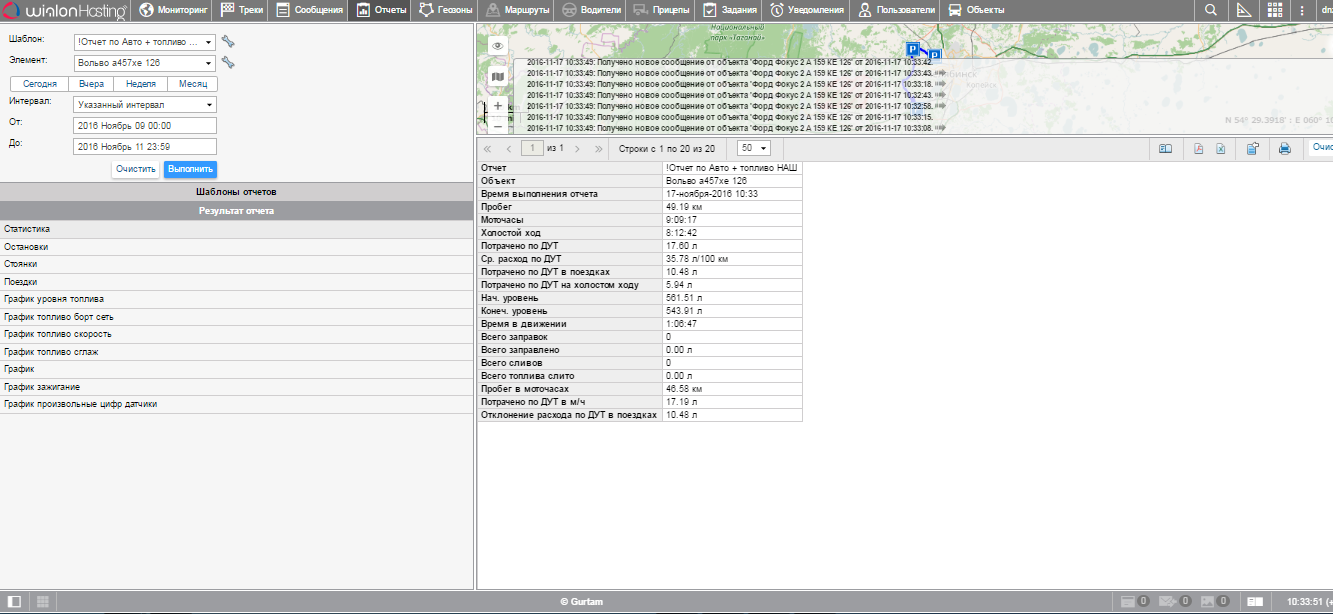Expand the Шаблон template dropdown
Image resolution: width=1333 pixels, height=614 pixels.
coord(145,42)
